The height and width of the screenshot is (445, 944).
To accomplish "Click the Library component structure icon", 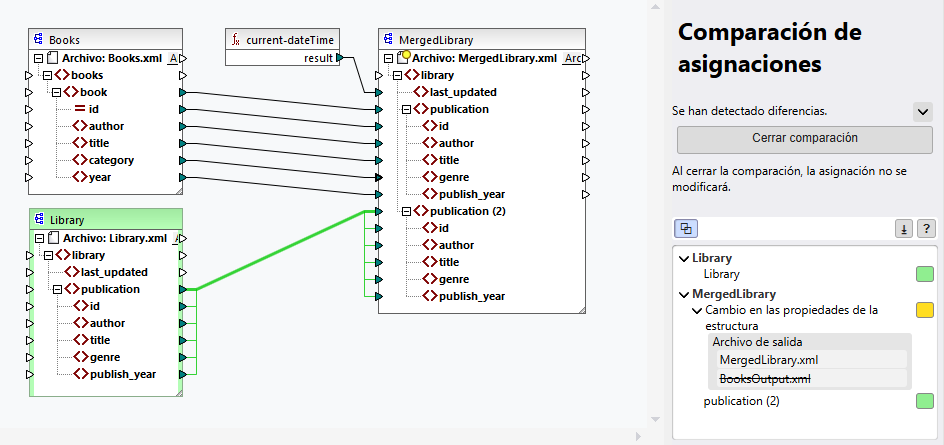I will [x=40, y=220].
